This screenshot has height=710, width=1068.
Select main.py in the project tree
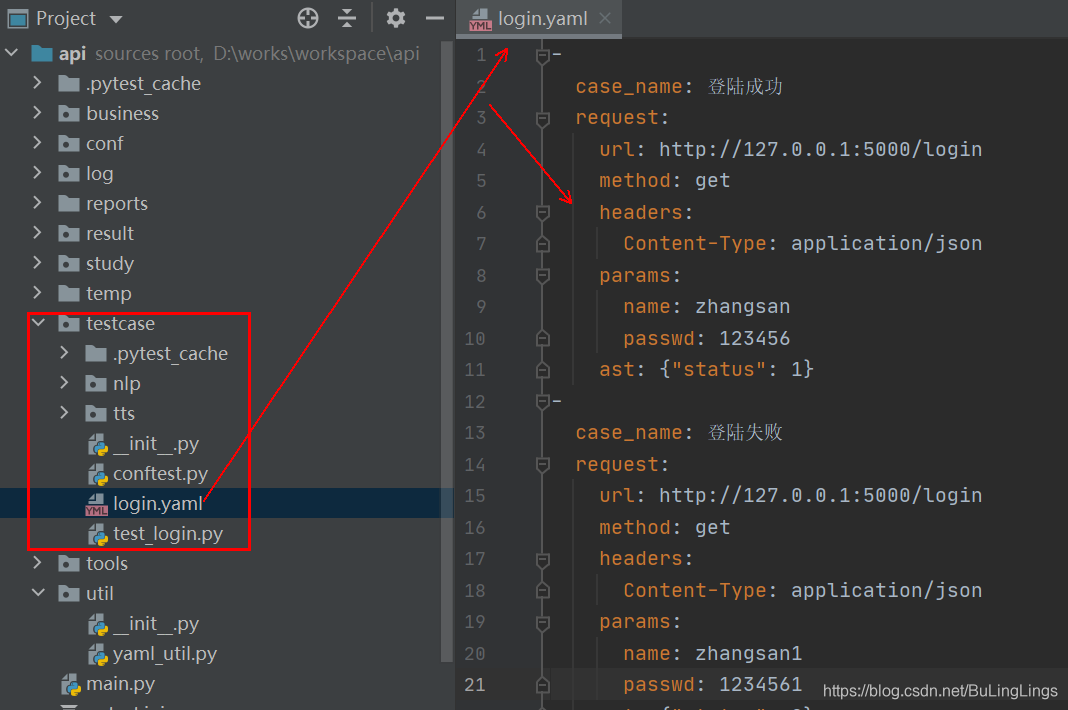click(121, 683)
